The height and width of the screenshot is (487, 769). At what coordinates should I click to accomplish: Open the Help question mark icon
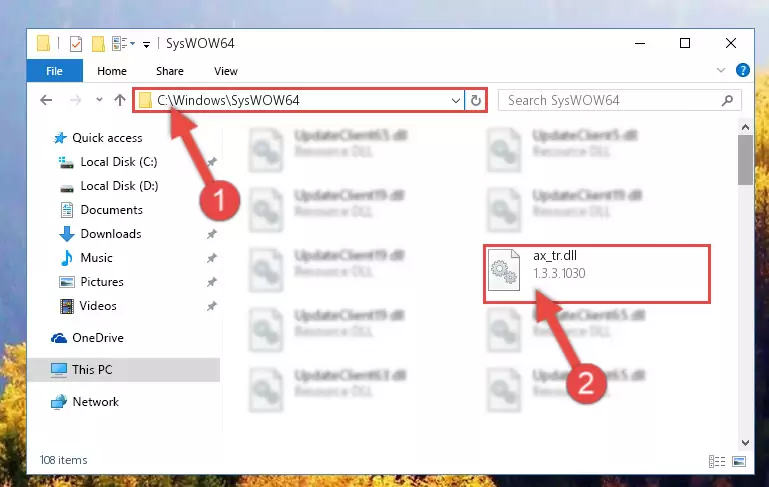coord(743,70)
